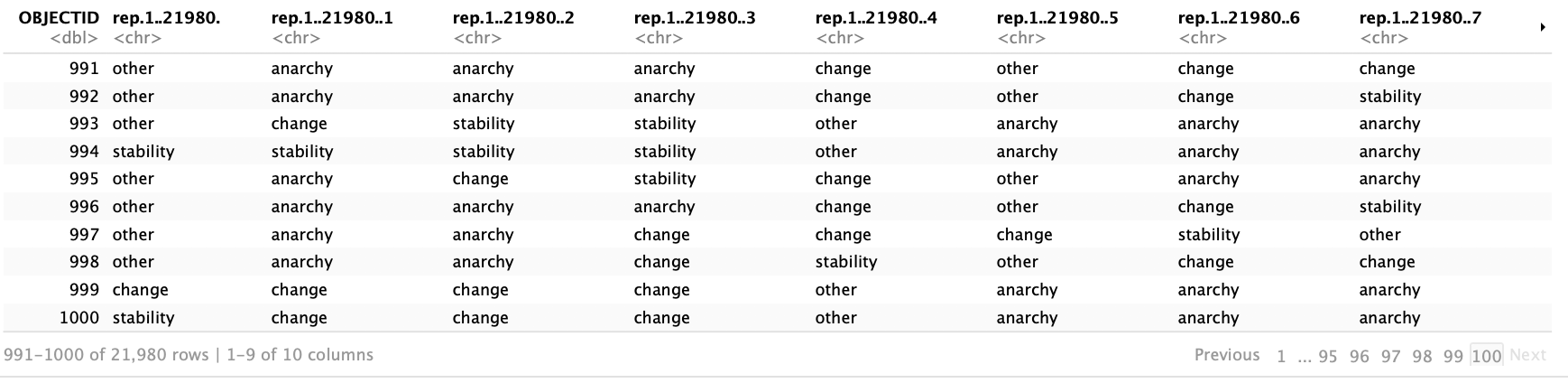Viewport: 1568px width, 383px height.
Task: Click the rows count summary text
Action: click(x=188, y=355)
